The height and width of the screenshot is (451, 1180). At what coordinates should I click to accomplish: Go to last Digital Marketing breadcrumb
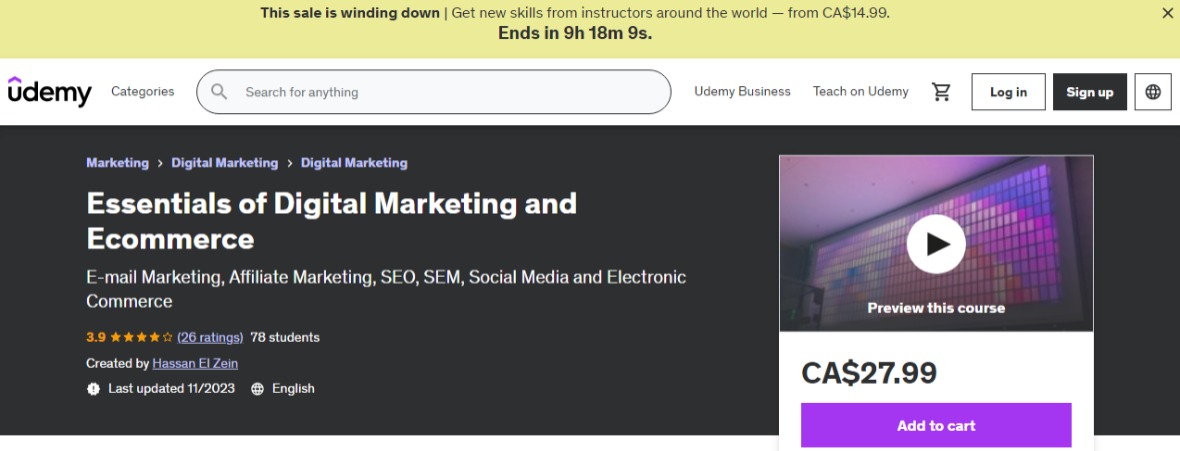[x=354, y=163]
